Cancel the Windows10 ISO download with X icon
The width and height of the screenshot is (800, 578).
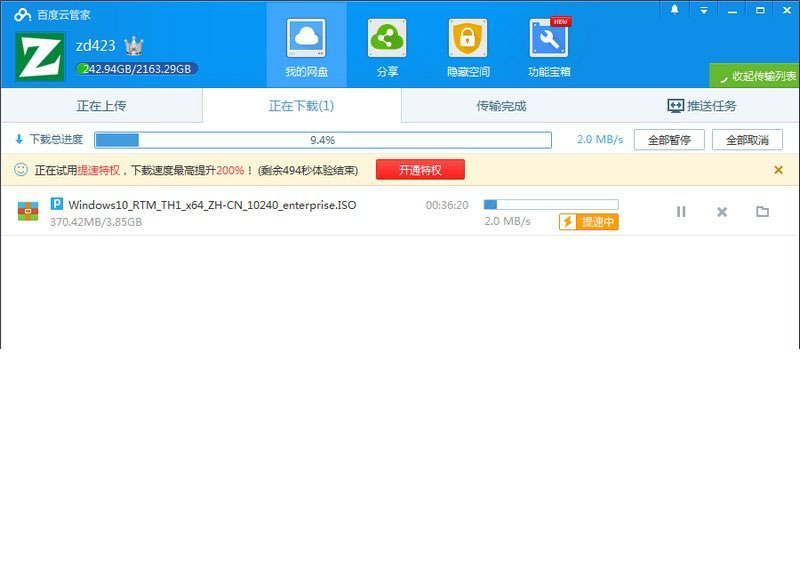[722, 212]
